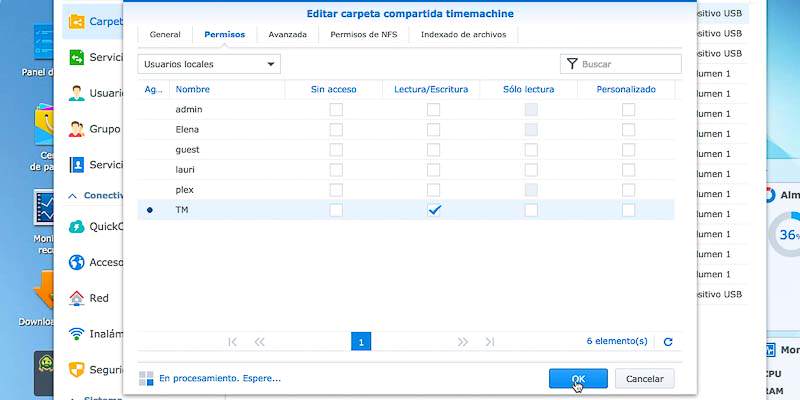800x400 pixels.
Task: Check Sólo lectura for guest
Action: click(531, 149)
